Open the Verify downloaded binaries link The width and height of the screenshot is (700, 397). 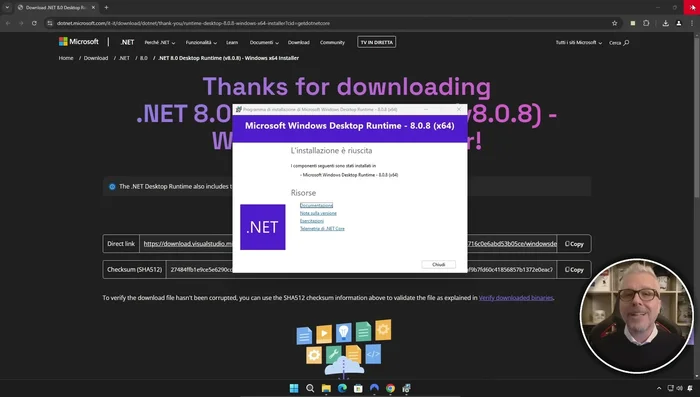click(516, 298)
